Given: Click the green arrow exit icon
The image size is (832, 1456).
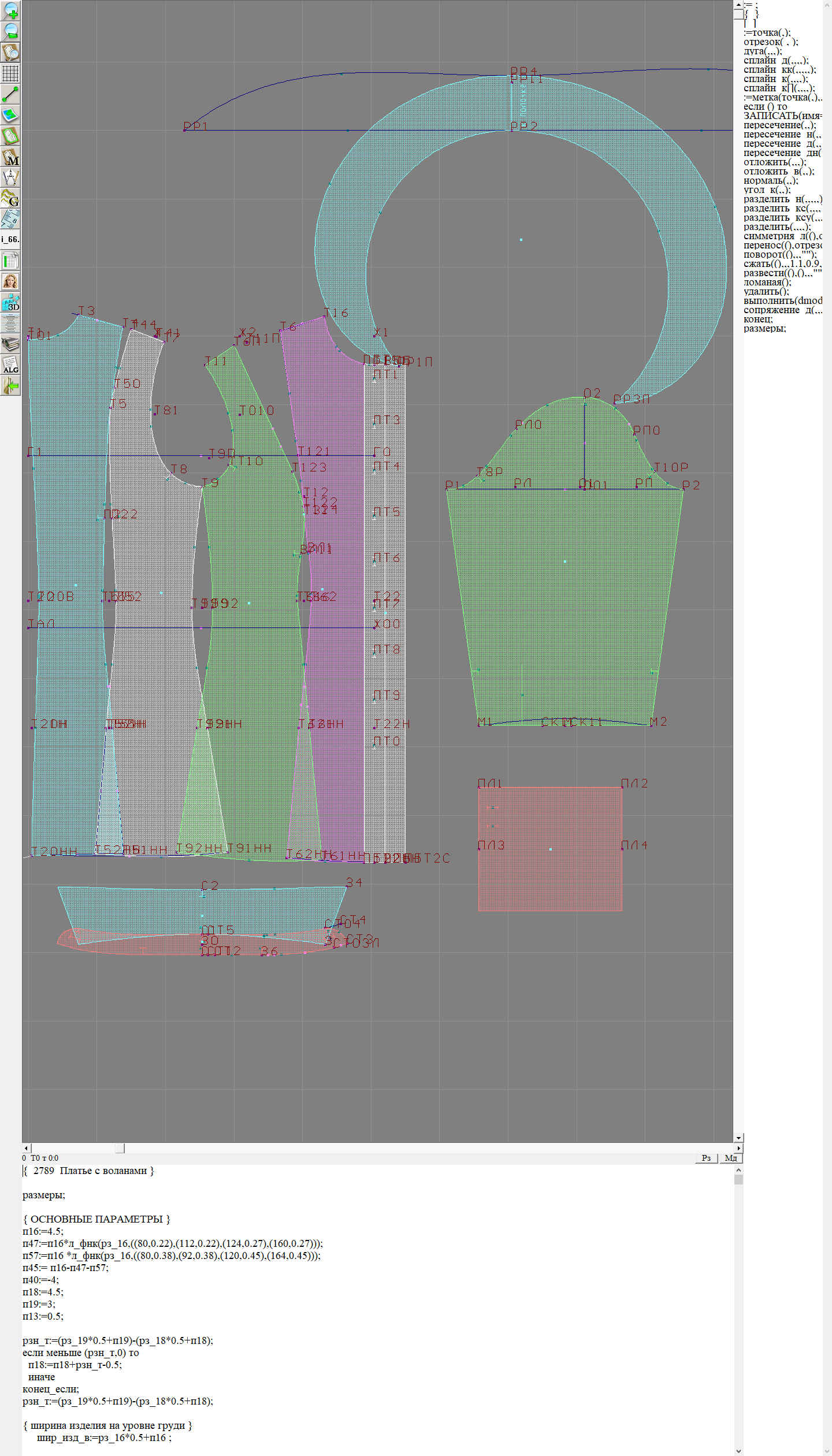Looking at the screenshot, I should click(x=10, y=385).
